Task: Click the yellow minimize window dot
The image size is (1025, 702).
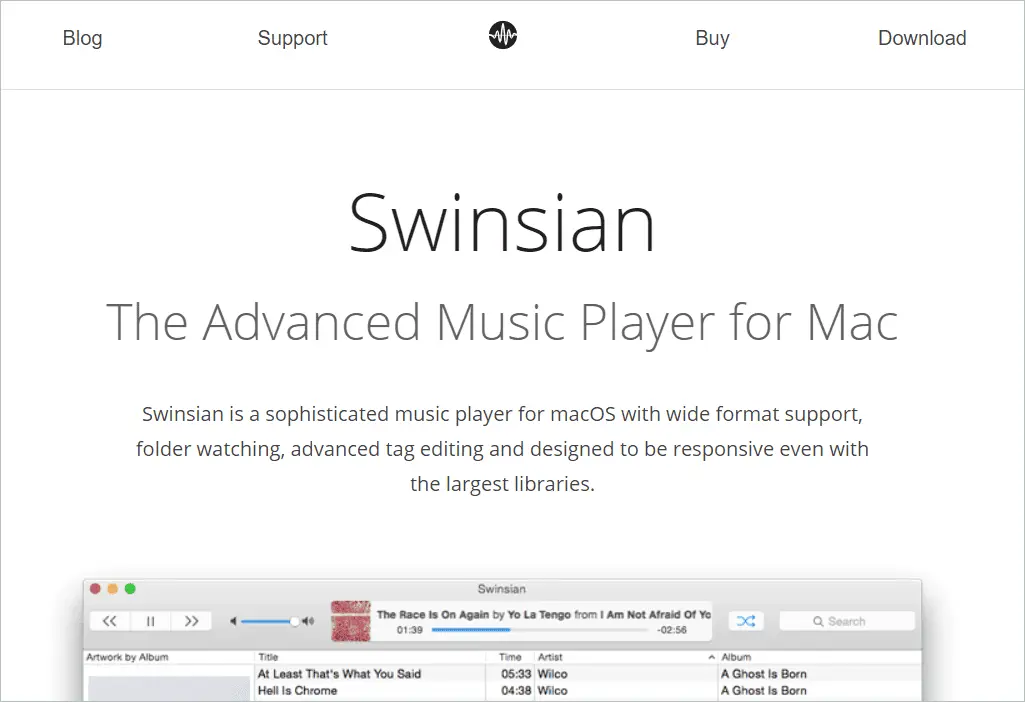Action: 112,589
